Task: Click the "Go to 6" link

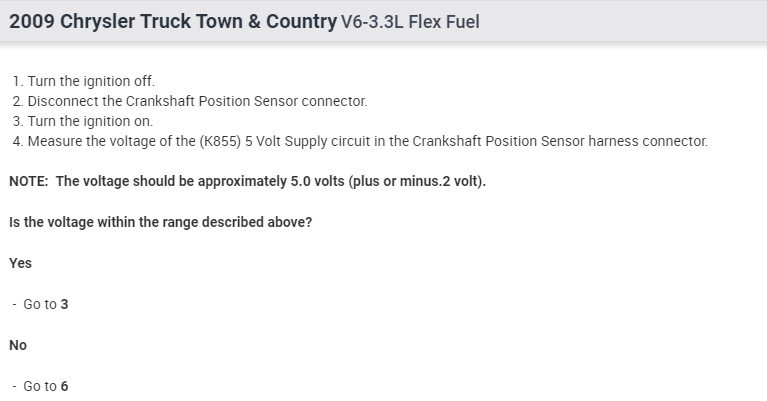Action: 45,386
